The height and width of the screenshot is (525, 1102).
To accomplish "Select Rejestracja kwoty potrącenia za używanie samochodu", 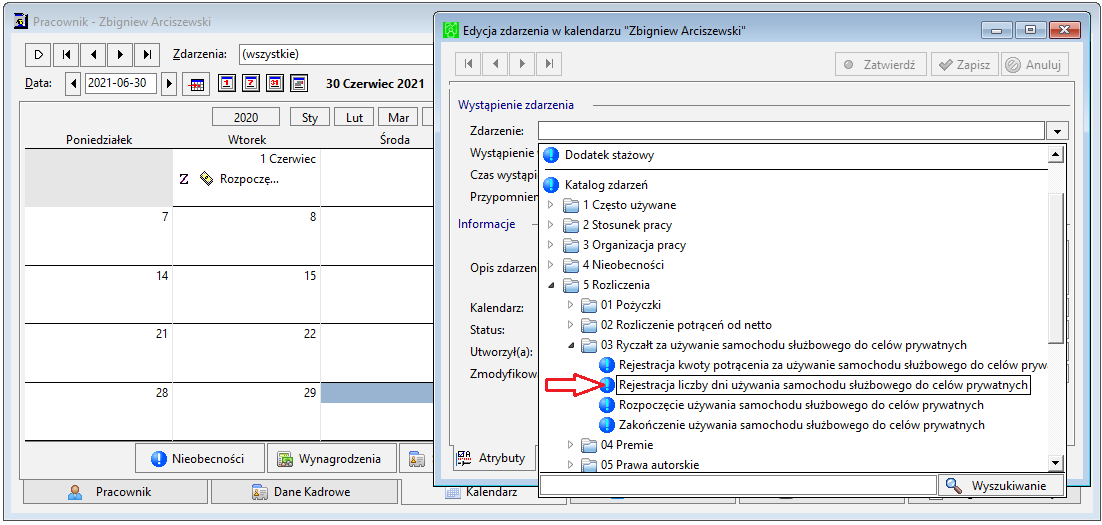I will pyautogui.click(x=833, y=365).
